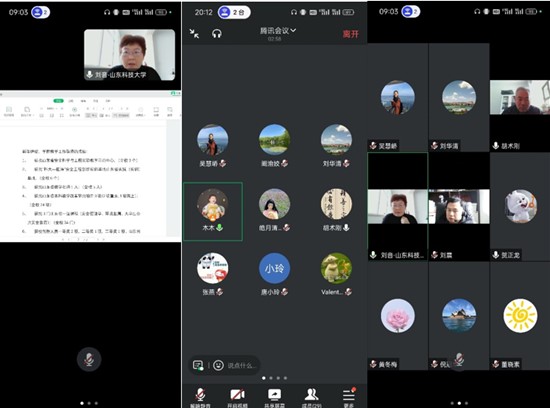Viewport: 550px width, 408px height.
Task: Tap the blue 小玲 avatar circle
Action: pos(274,268)
